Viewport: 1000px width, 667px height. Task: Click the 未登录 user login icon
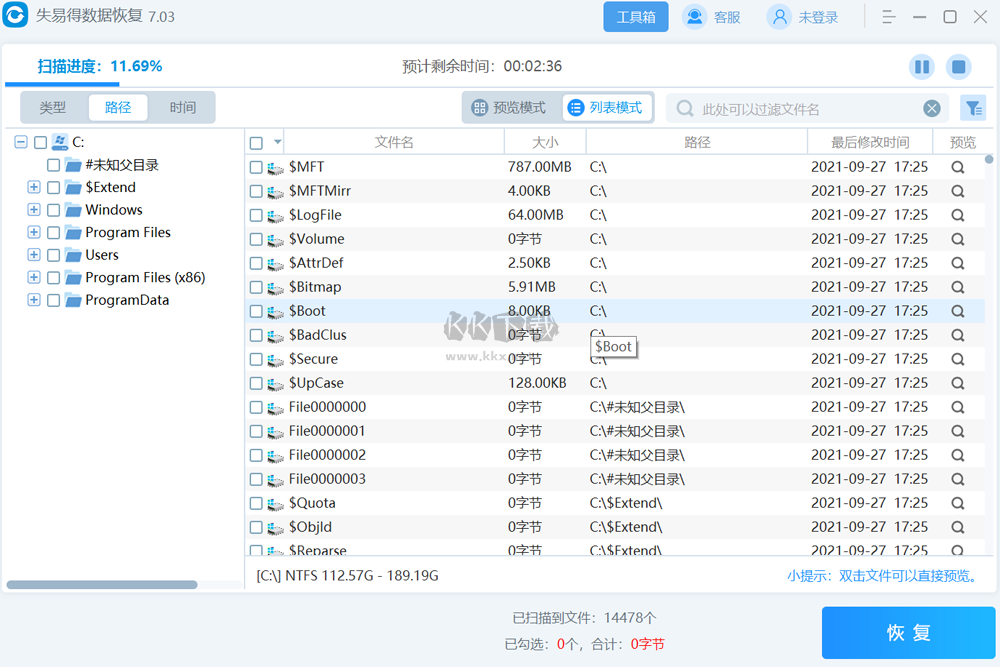click(779, 17)
